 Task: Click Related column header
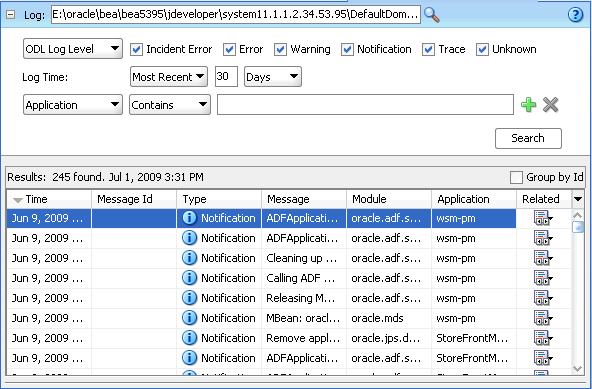coord(544,199)
